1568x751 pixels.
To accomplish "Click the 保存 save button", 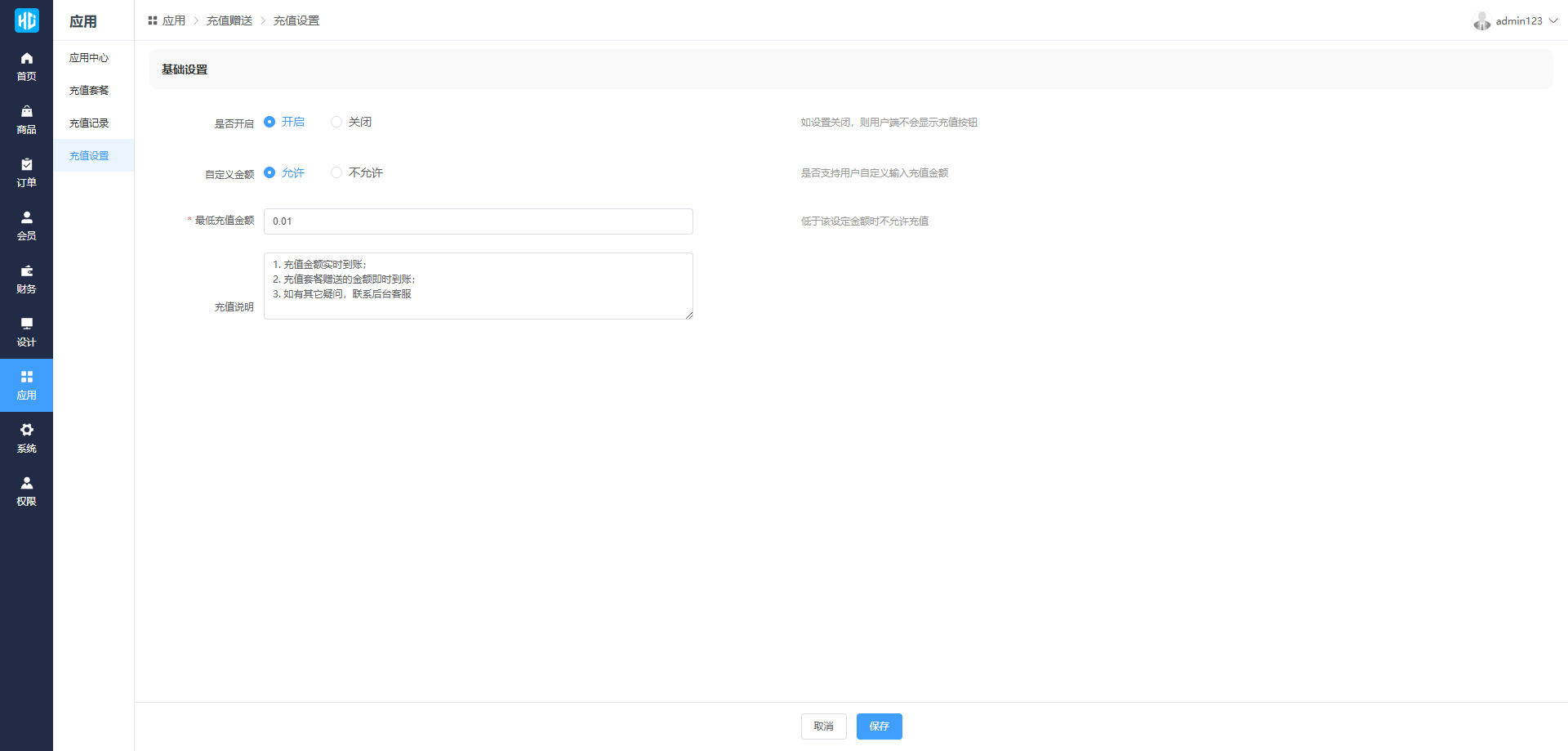I will (x=879, y=726).
